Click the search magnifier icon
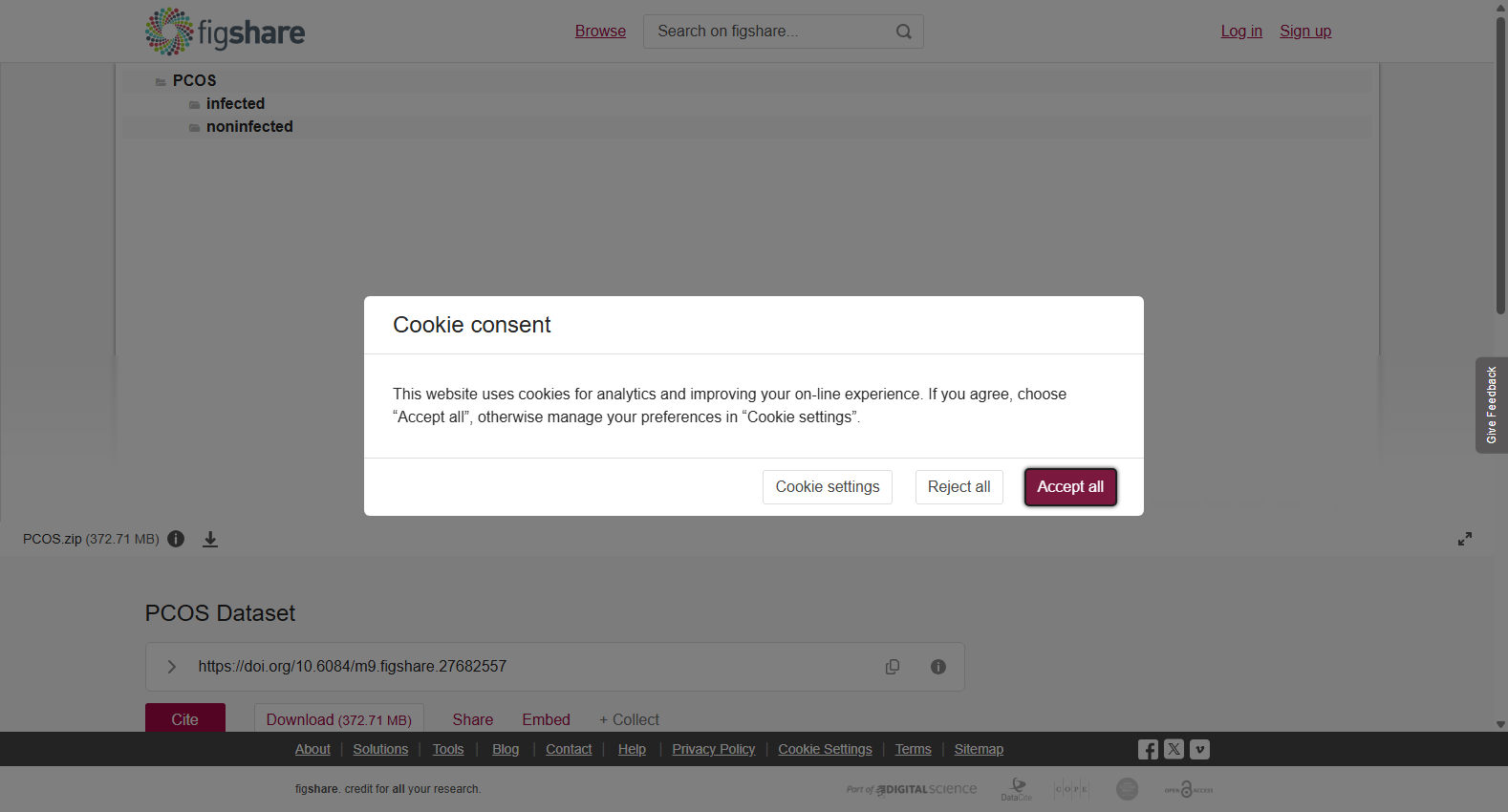The width and height of the screenshot is (1508, 812). click(x=903, y=32)
